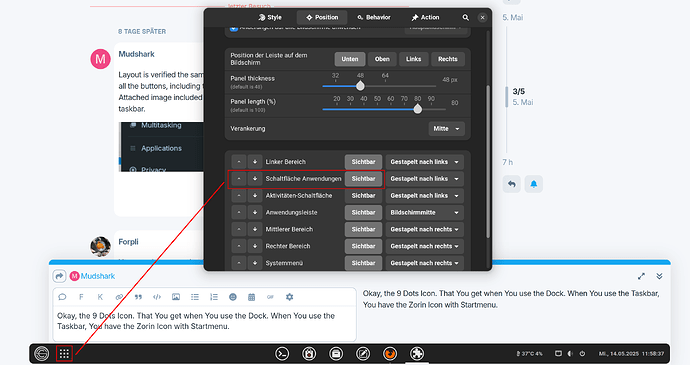The image size is (690, 365).
Task: Click the bell notification icon by timeline
Action: pyautogui.click(x=533, y=184)
